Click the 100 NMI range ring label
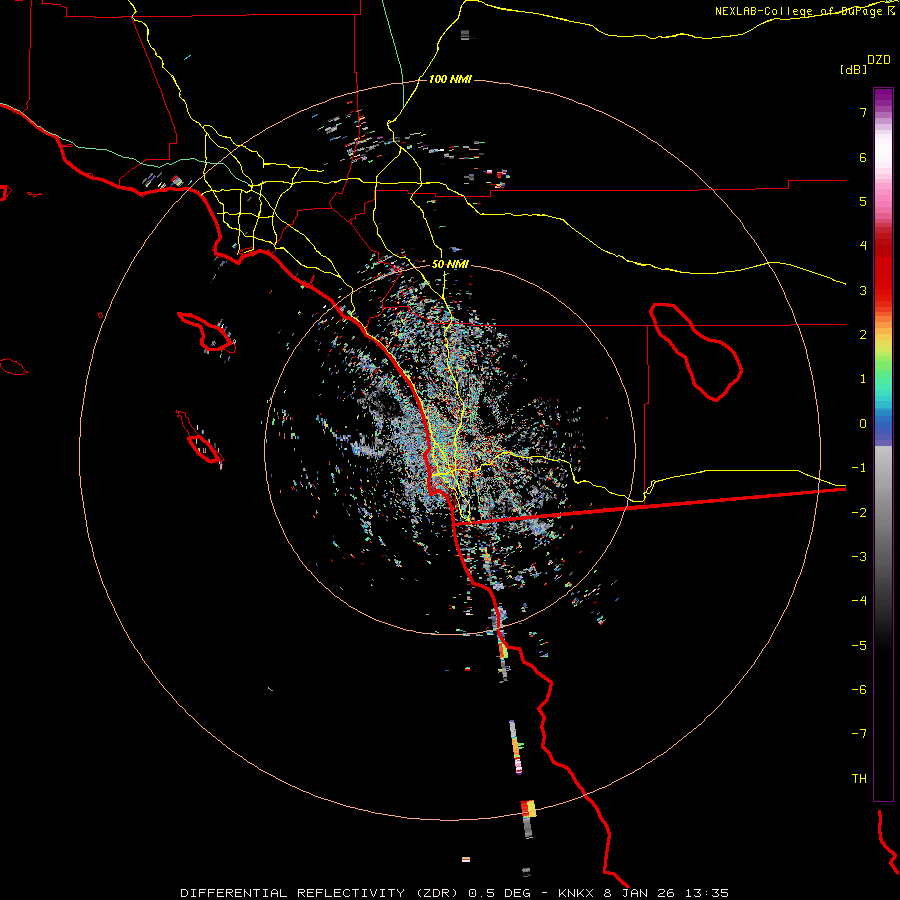900x900 pixels. (x=450, y=79)
